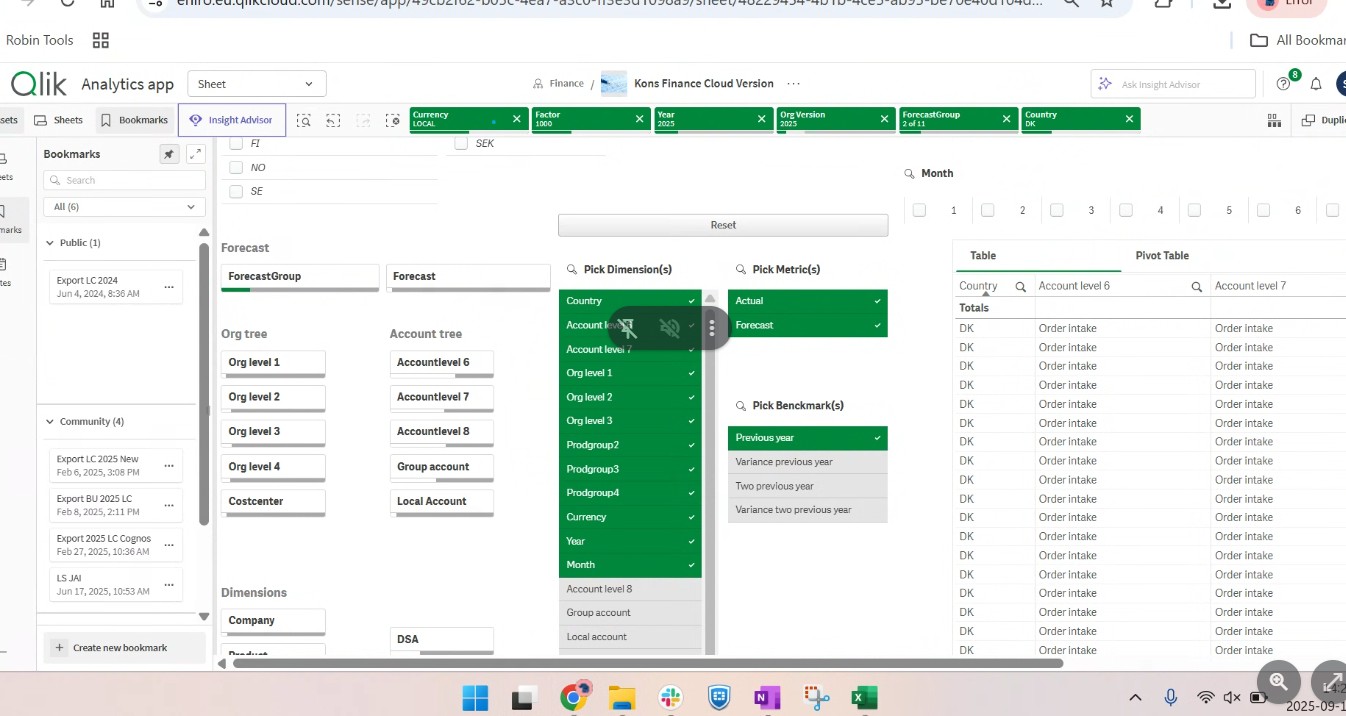Collapse the Community (4) bookmarks section

click(x=50, y=422)
